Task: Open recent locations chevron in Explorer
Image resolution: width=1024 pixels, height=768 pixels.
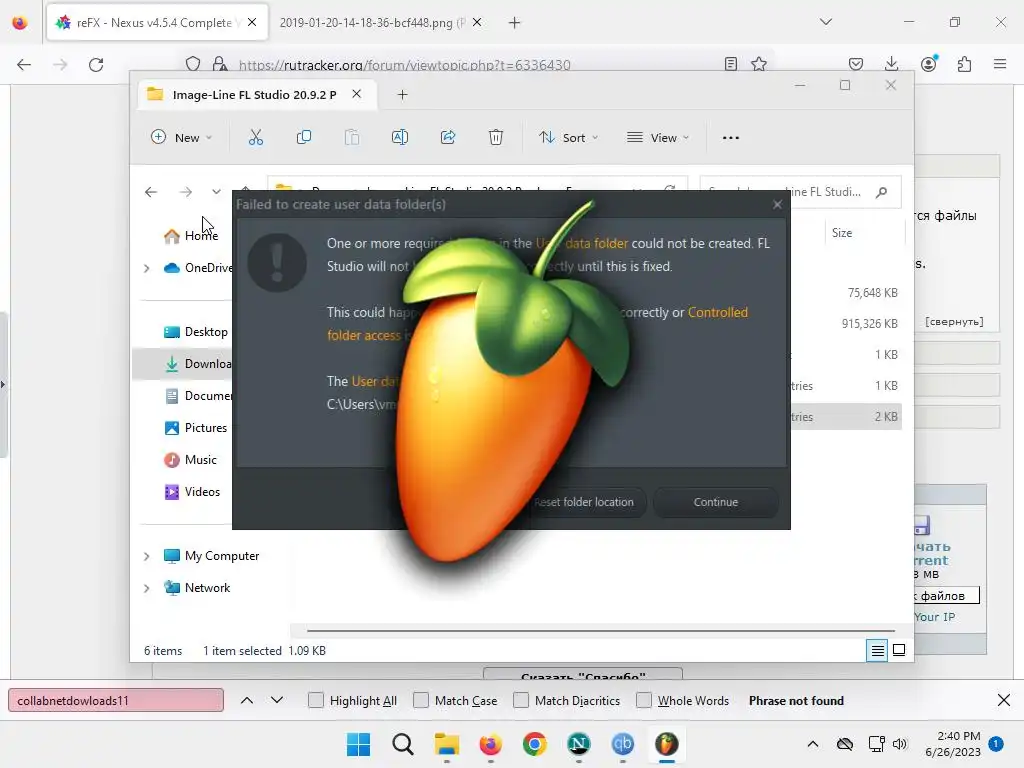Action: pyautogui.click(x=216, y=192)
